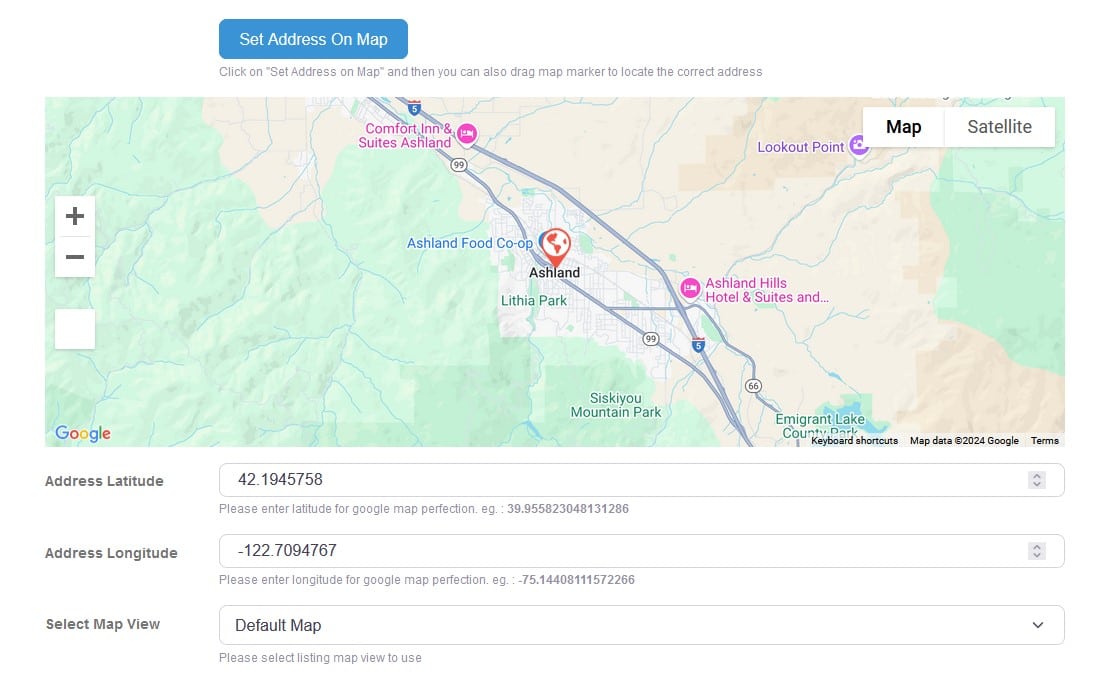Click the Address Longitude number stepper
The image size is (1117, 680).
[1037, 551]
